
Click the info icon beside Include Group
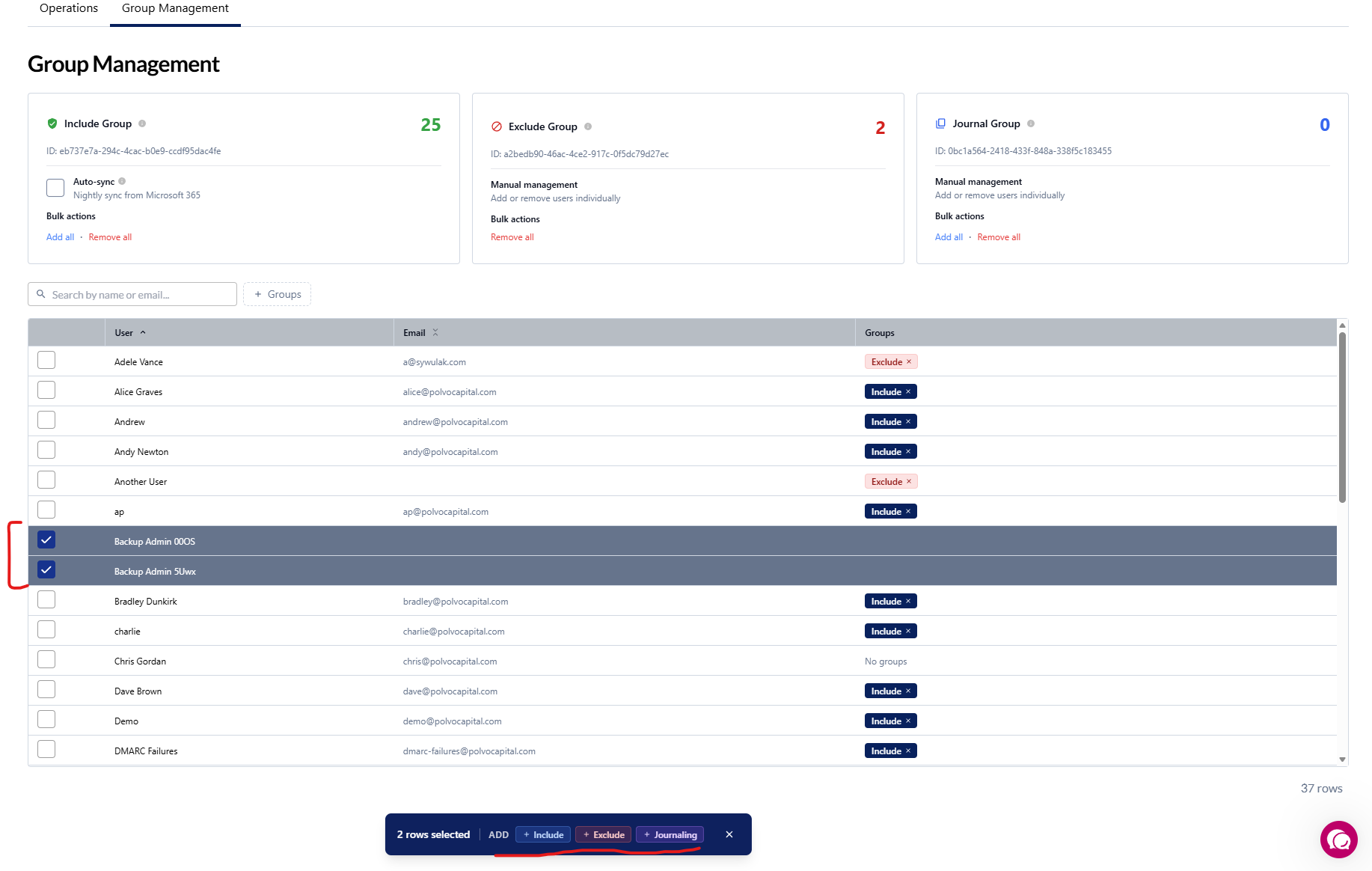142,123
